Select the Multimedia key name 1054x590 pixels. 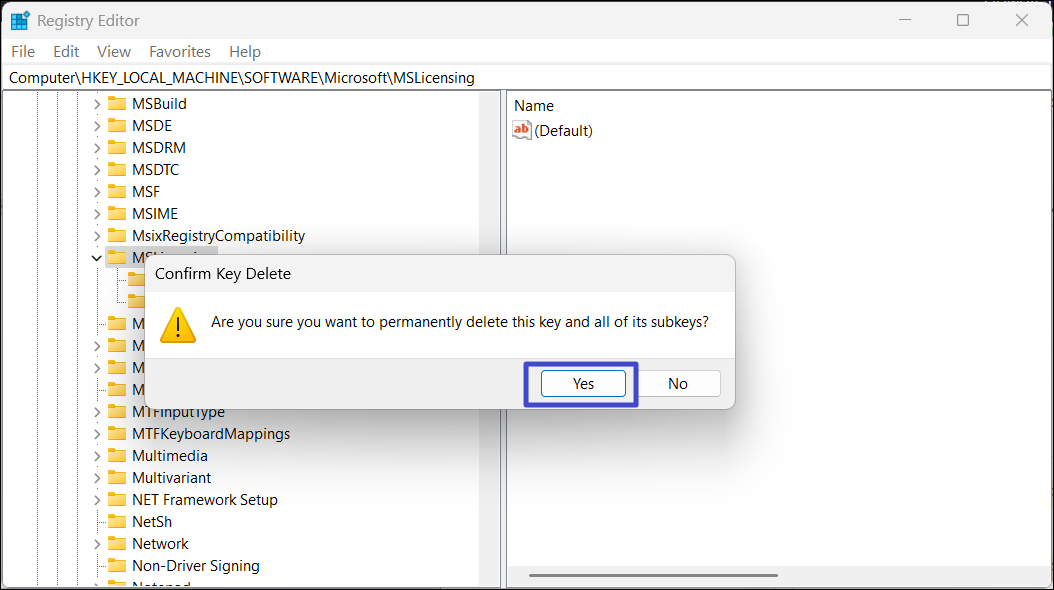pos(170,456)
